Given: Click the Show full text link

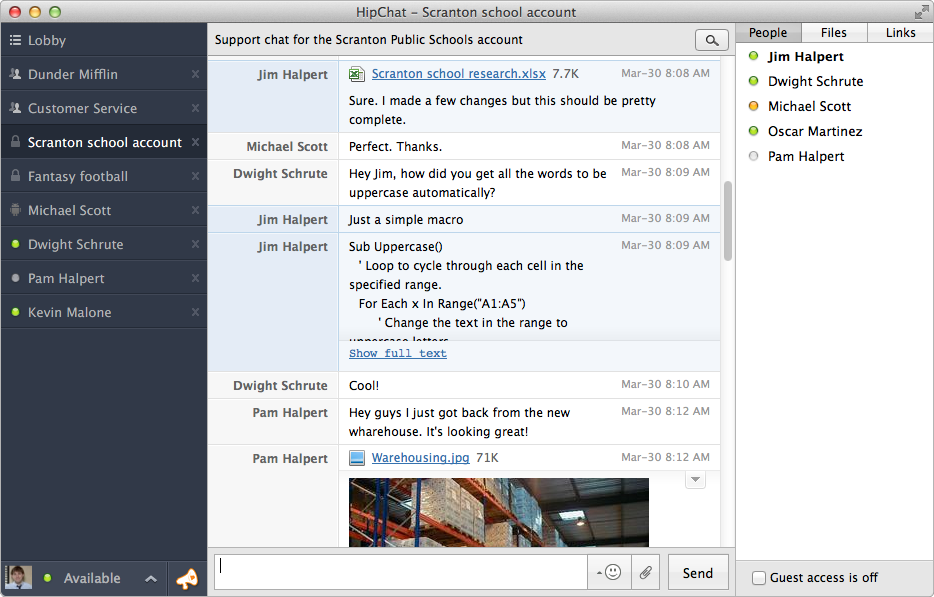Looking at the screenshot, I should (x=398, y=353).
